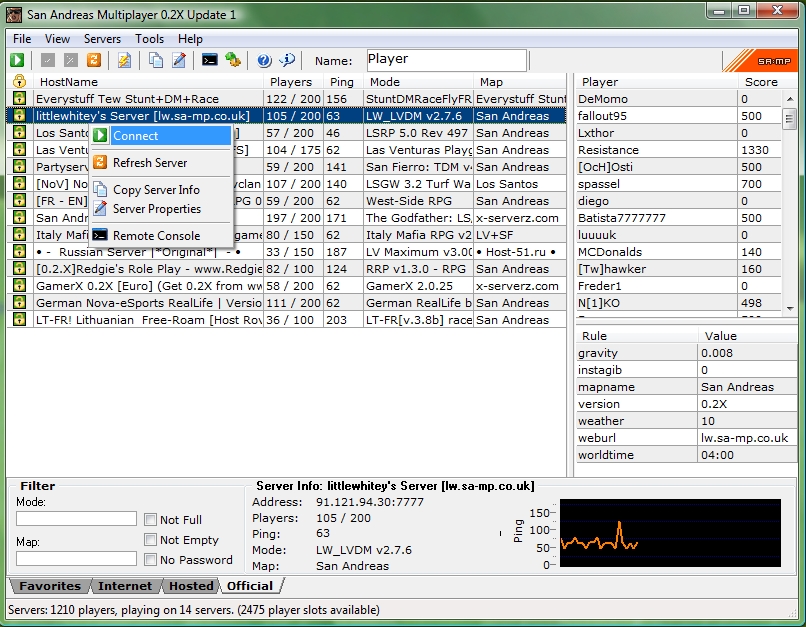Click the blue Help question-mark icon
The height and width of the screenshot is (627, 806).
pyautogui.click(x=265, y=61)
